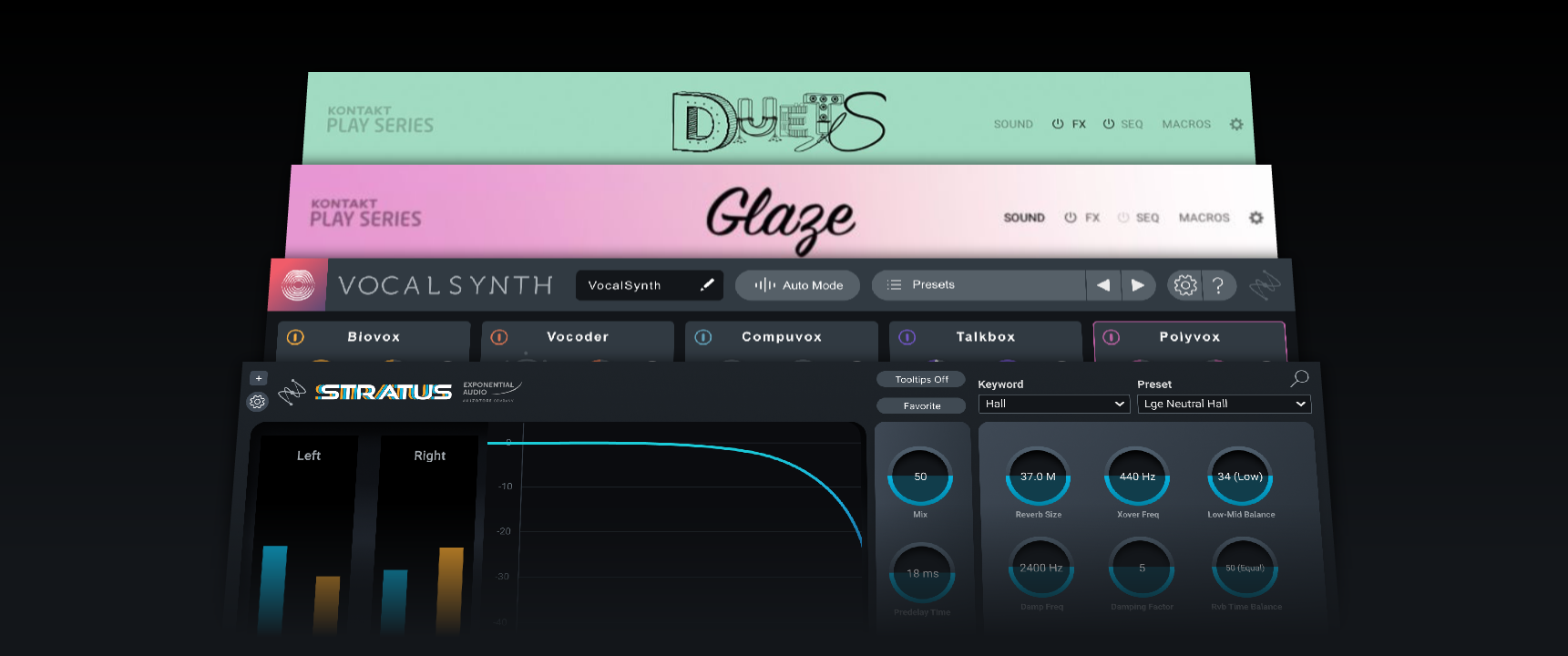
Task: Open VocalSynth help question mark
Action: (1218, 285)
